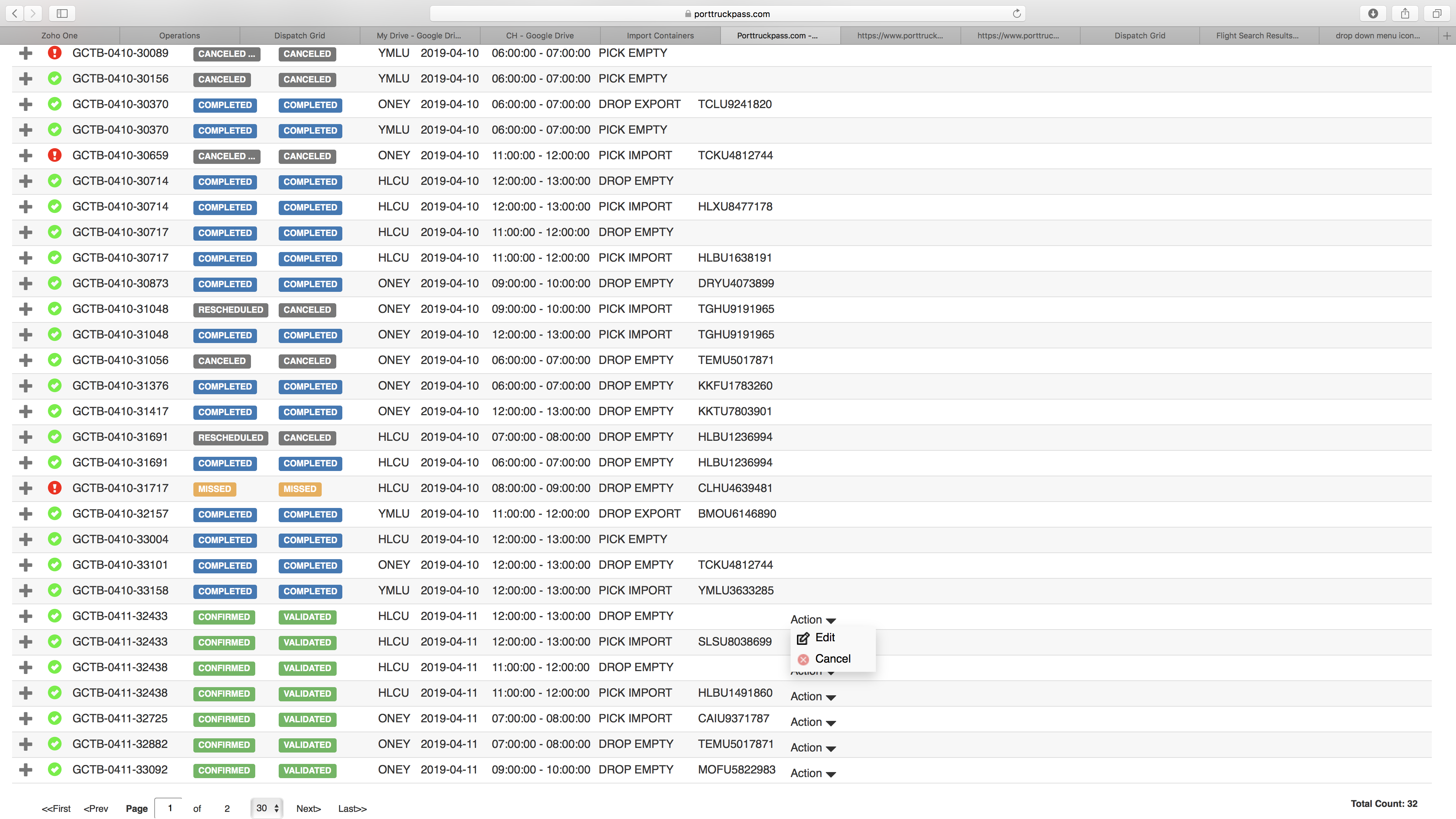Viewport: 1456px width, 819px height.
Task: Click the Safari sidebar toggle icon
Action: 62,14
